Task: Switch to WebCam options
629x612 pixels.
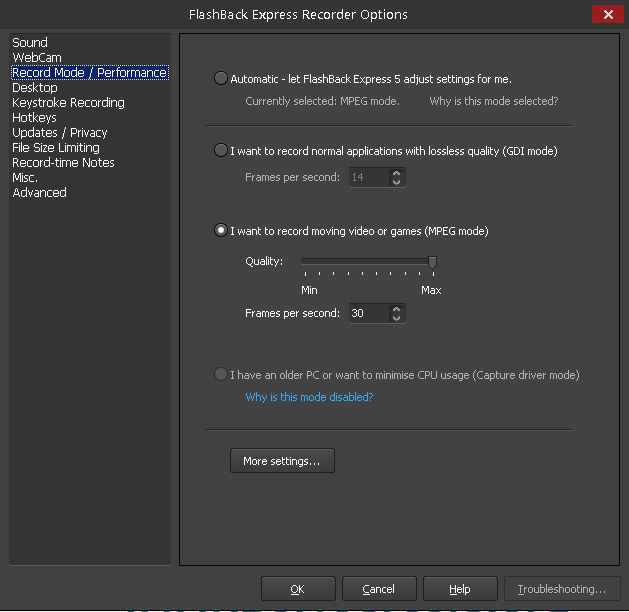Action: [x=37, y=57]
